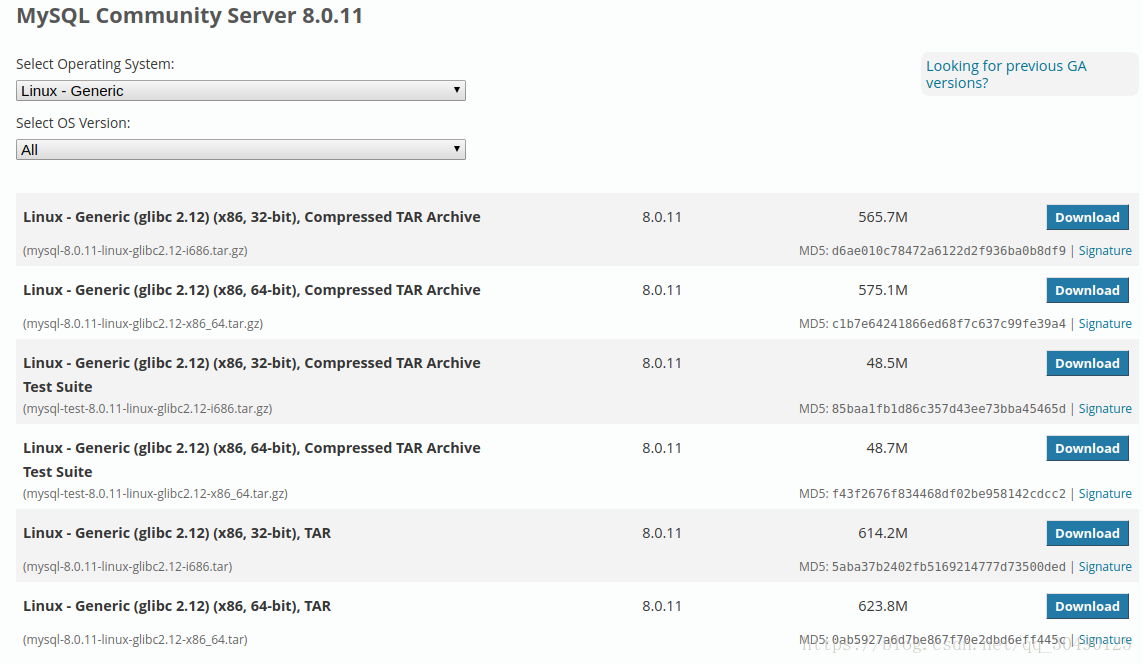
Task: Open Signature link for mysql-8.0.11-linux-glibc2.12-x86_64.tar.gz
Action: coord(1105,324)
